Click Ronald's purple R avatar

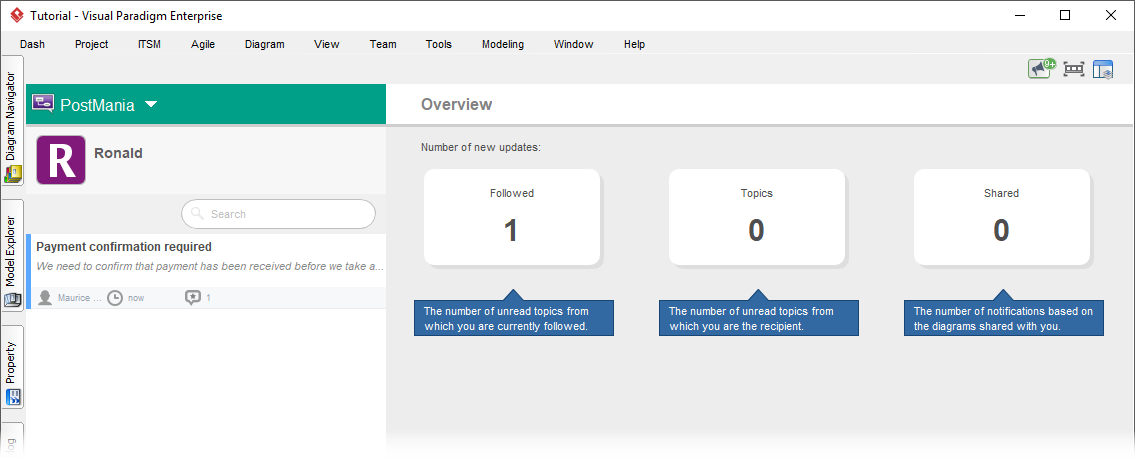pos(61,159)
